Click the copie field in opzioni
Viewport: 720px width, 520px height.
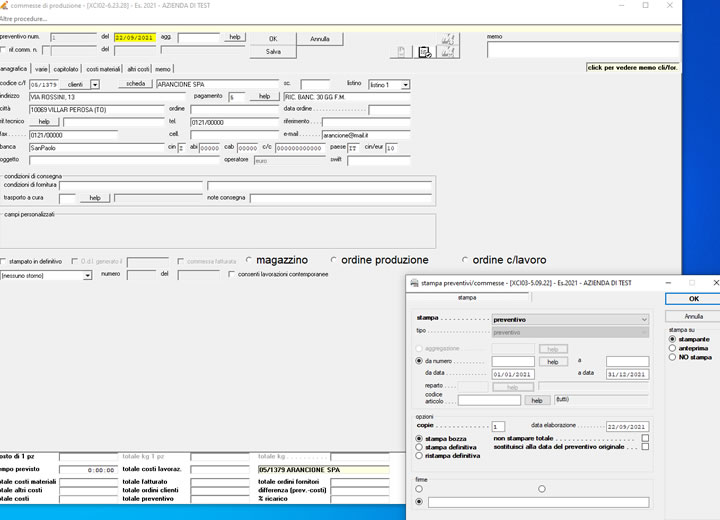click(498, 427)
